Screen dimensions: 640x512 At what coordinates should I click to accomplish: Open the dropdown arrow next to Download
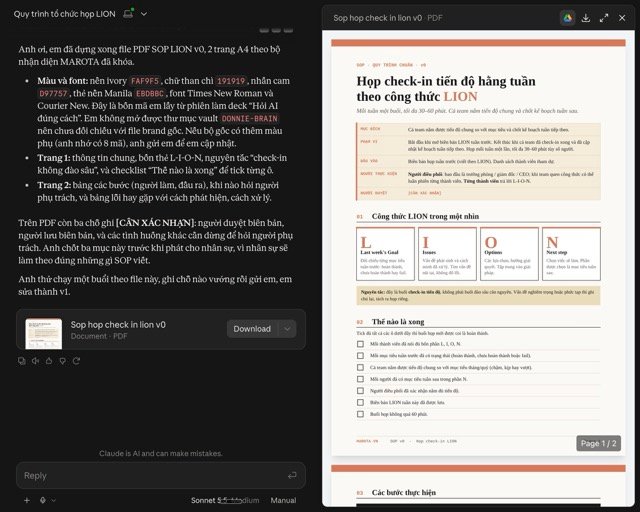pyautogui.click(x=287, y=329)
